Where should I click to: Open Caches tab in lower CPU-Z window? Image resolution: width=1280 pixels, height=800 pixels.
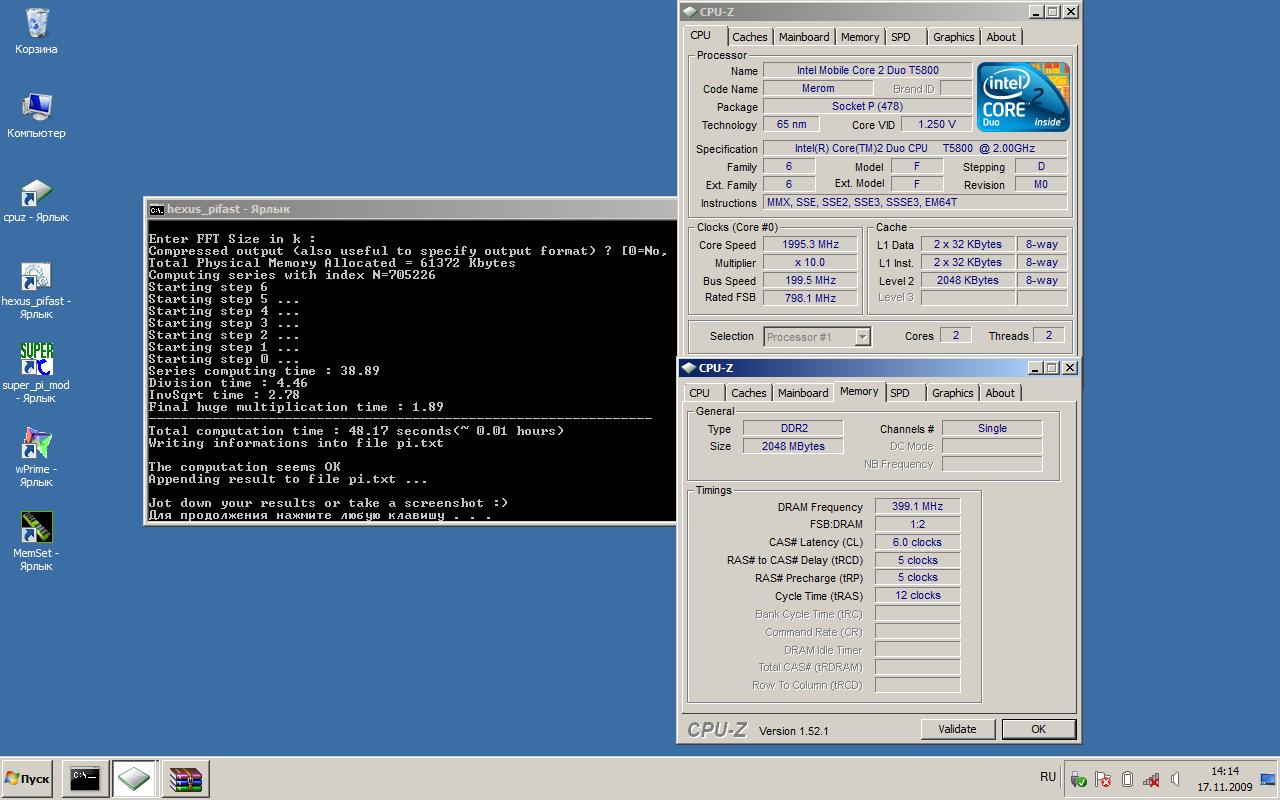[x=749, y=393]
